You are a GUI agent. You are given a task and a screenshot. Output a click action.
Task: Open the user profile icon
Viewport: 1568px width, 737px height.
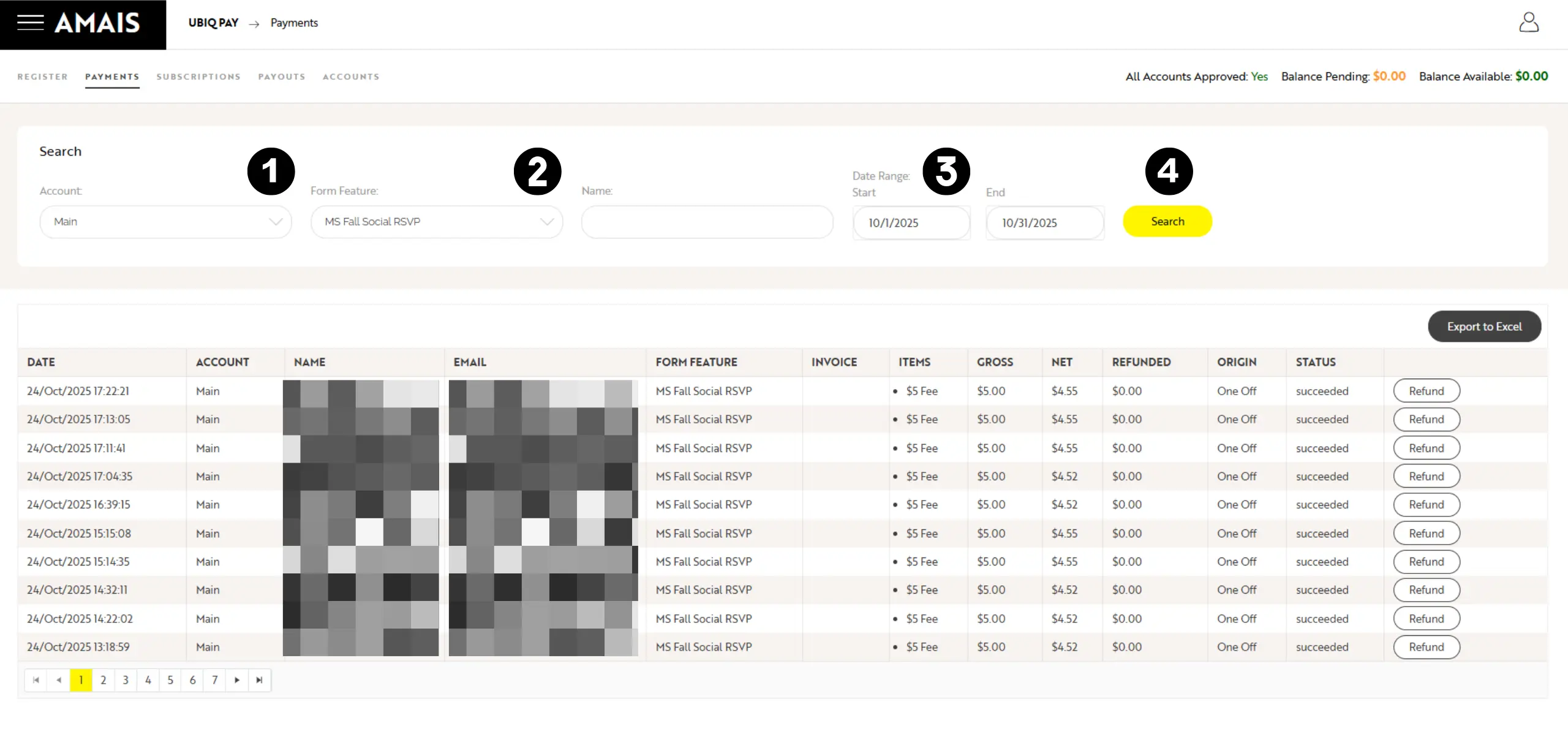(1529, 23)
